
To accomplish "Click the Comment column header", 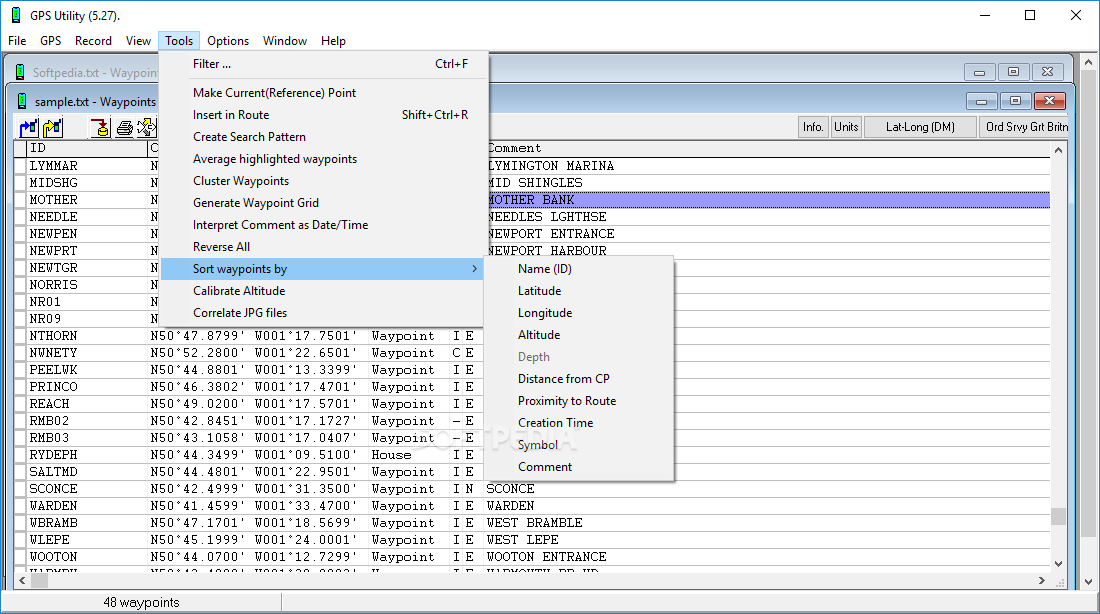I will (767, 148).
